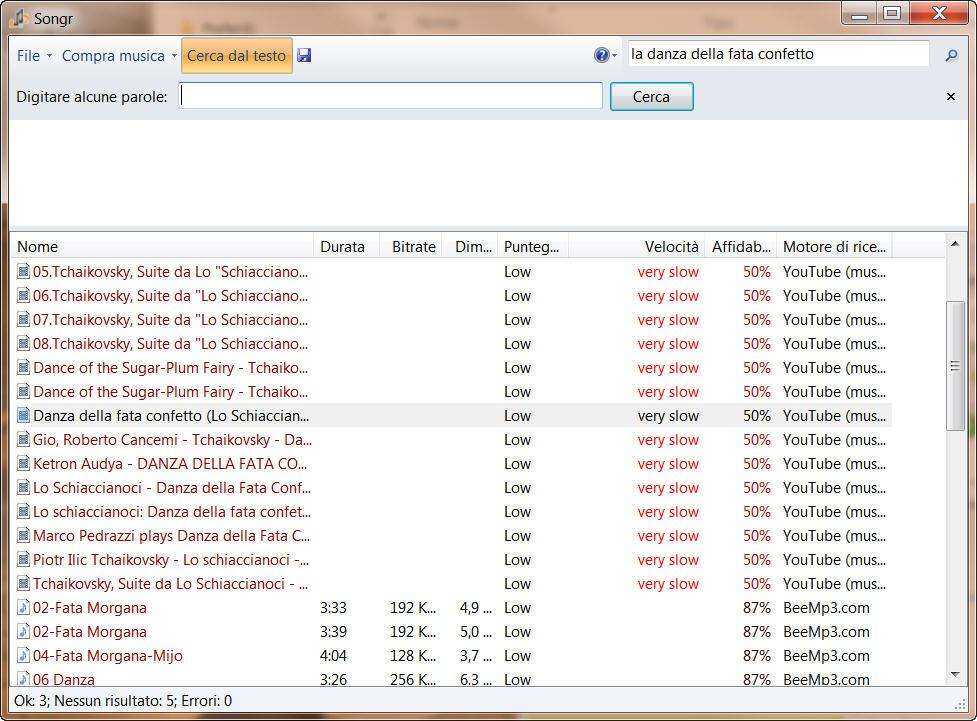Click the video icon beside Gio, Roberto Cancemi
This screenshot has height=721, width=977.
[x=24, y=440]
